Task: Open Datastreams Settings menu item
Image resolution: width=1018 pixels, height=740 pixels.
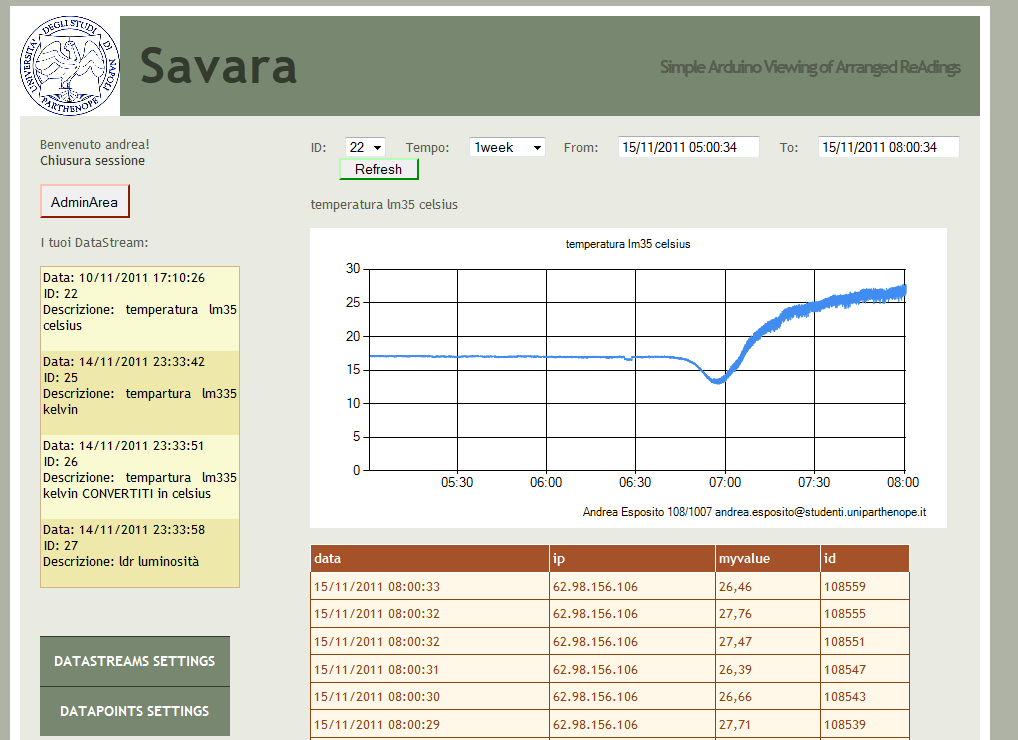Action: [135, 661]
